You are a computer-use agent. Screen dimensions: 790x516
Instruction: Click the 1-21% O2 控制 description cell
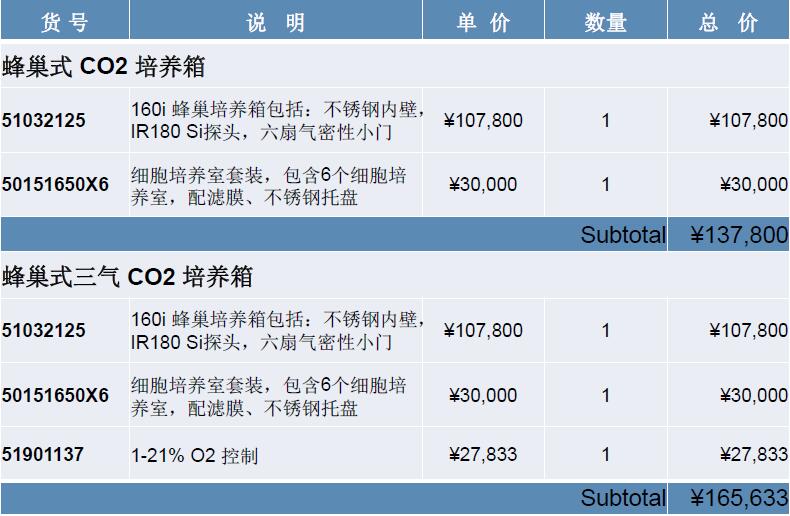coord(194,456)
